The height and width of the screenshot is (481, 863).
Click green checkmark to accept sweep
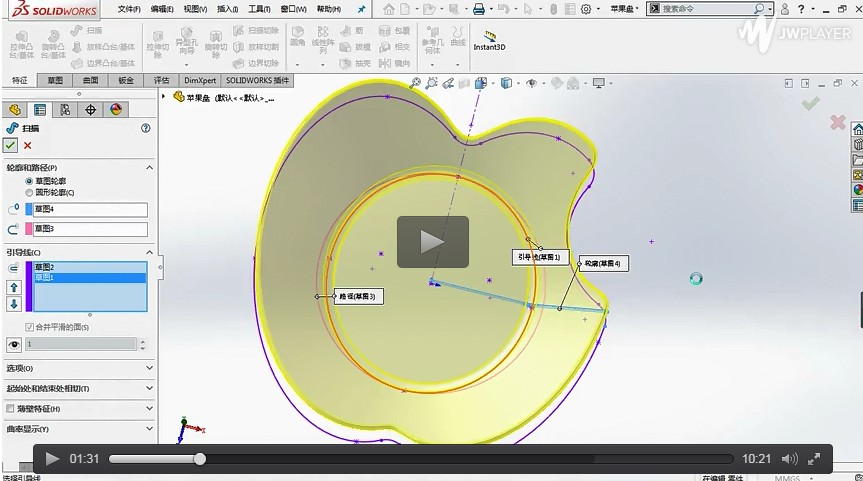[11, 146]
